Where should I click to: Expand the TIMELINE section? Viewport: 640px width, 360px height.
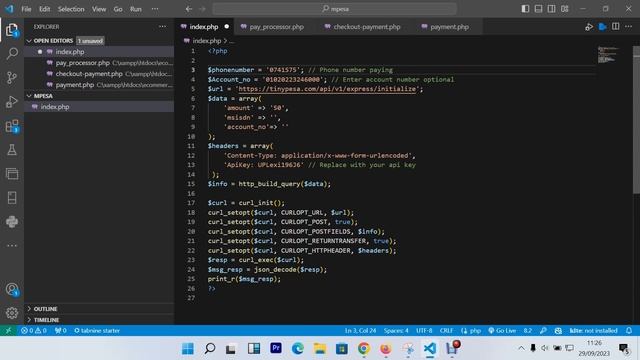click(46, 320)
